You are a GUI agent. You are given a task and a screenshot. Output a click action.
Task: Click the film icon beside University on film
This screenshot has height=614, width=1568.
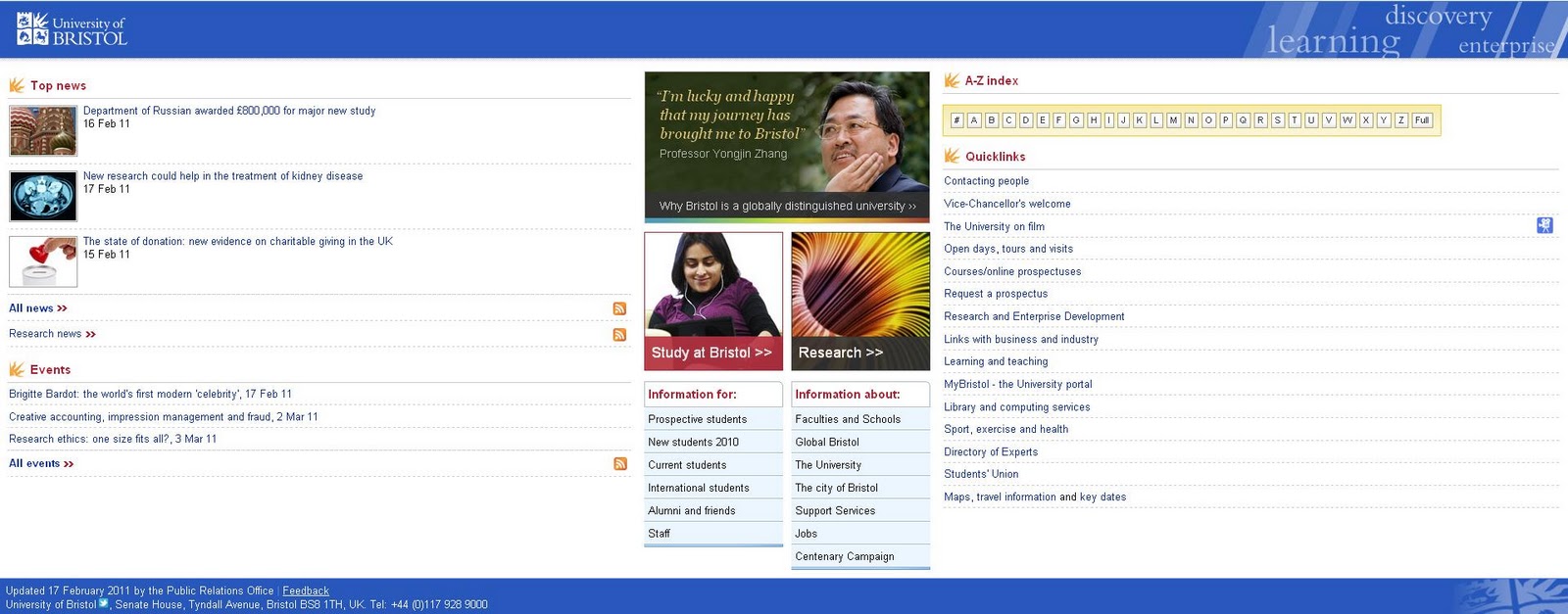coord(1544,226)
